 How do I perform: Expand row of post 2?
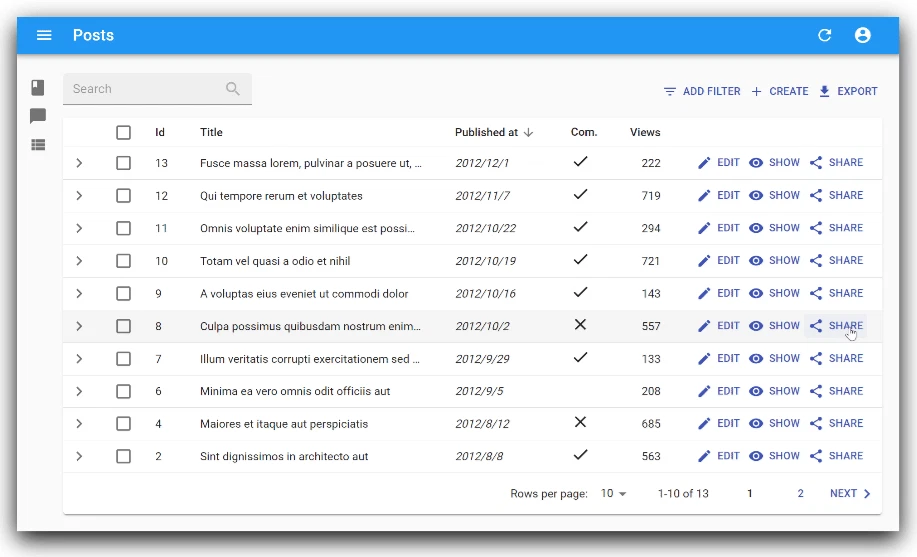(79, 456)
